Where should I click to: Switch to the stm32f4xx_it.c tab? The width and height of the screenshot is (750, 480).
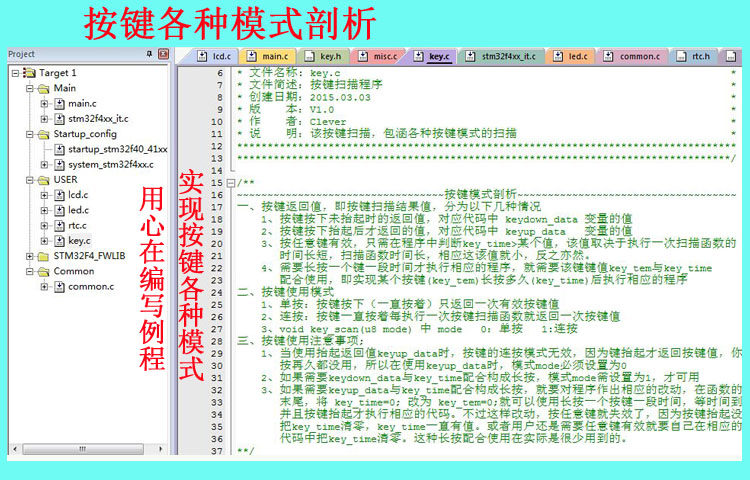pyautogui.click(x=501, y=56)
